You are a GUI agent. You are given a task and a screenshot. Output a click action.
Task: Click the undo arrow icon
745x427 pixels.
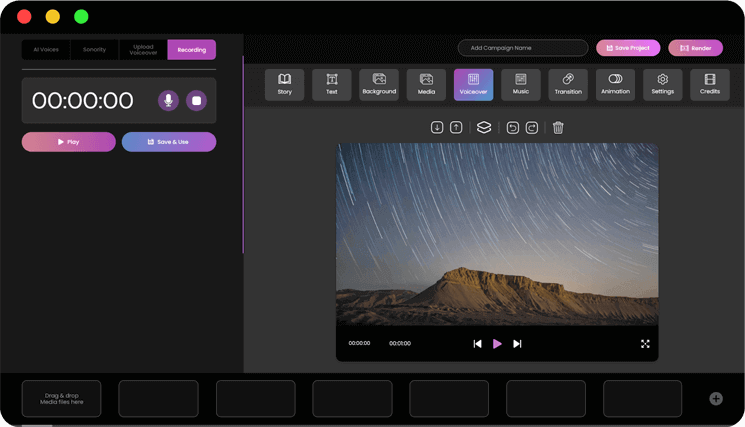[513, 127]
